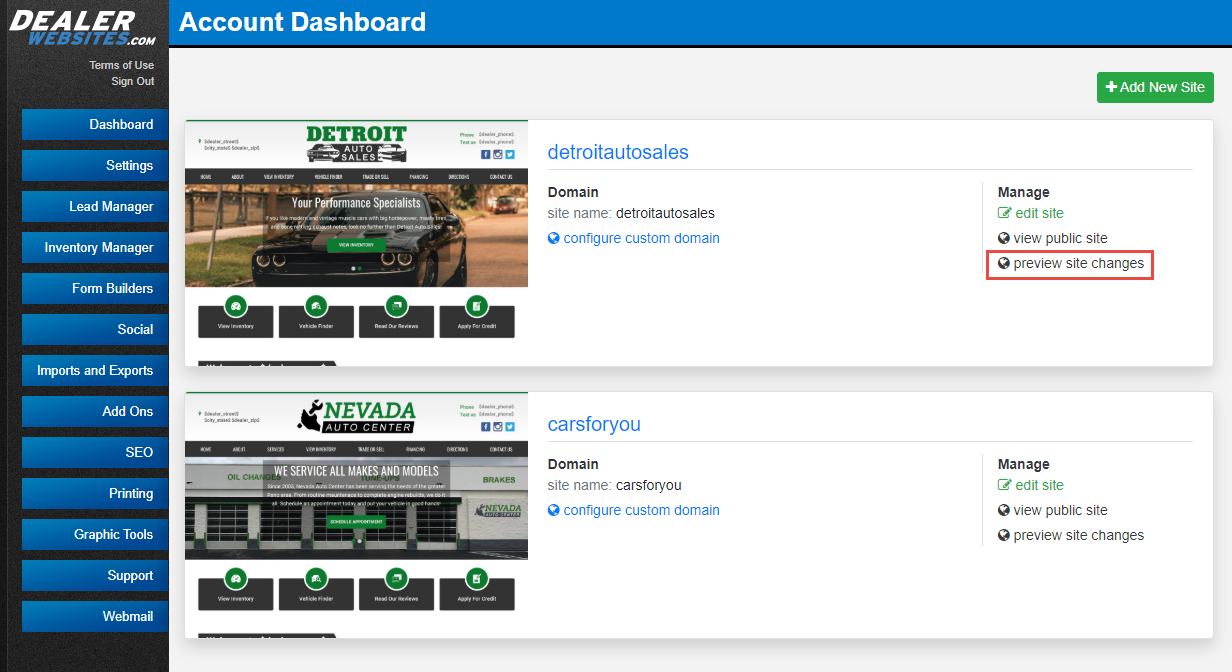
Task: Click globe icon beside carsforyou configure custom domain
Action: (x=554, y=510)
